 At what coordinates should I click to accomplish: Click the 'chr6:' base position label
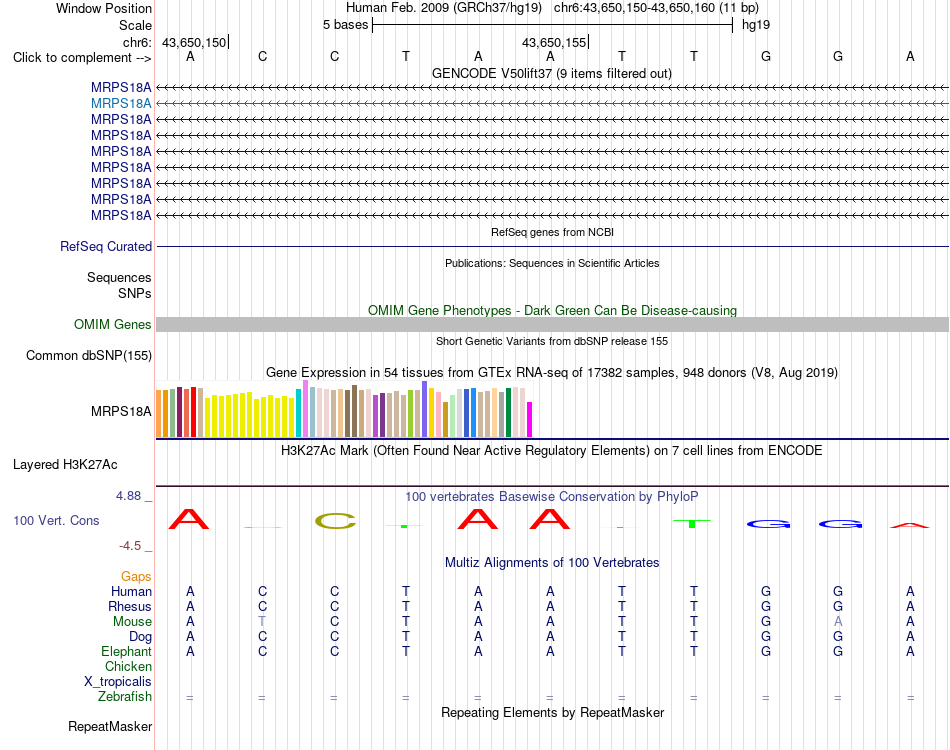coord(138,42)
